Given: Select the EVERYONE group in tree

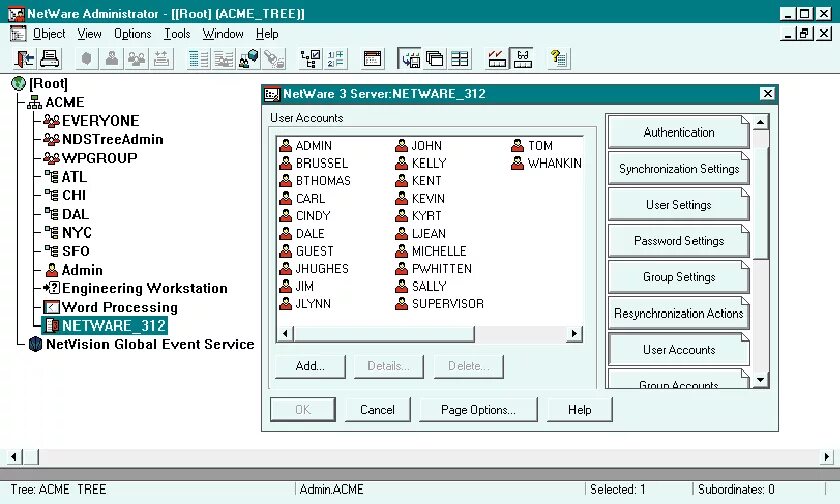Looking at the screenshot, I should [x=100, y=121].
